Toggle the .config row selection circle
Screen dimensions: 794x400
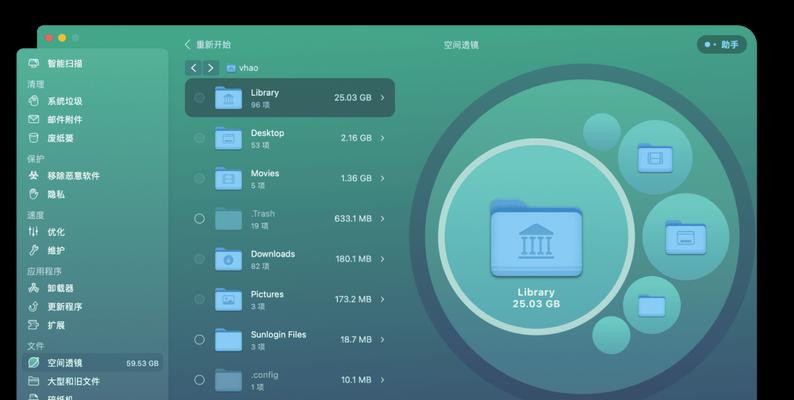click(200, 380)
